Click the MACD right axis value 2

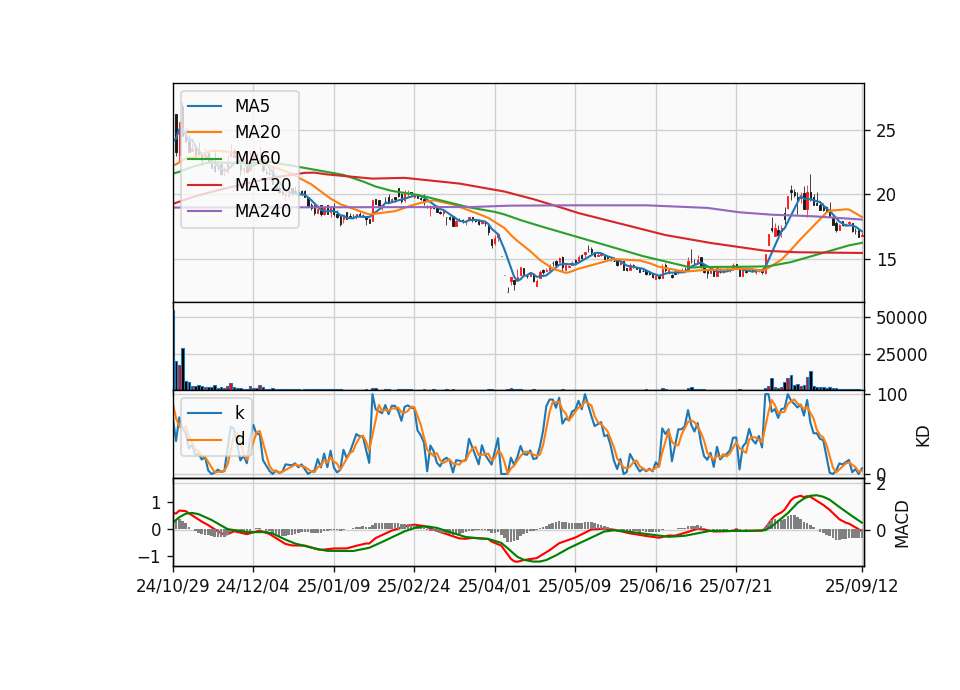pos(881,485)
